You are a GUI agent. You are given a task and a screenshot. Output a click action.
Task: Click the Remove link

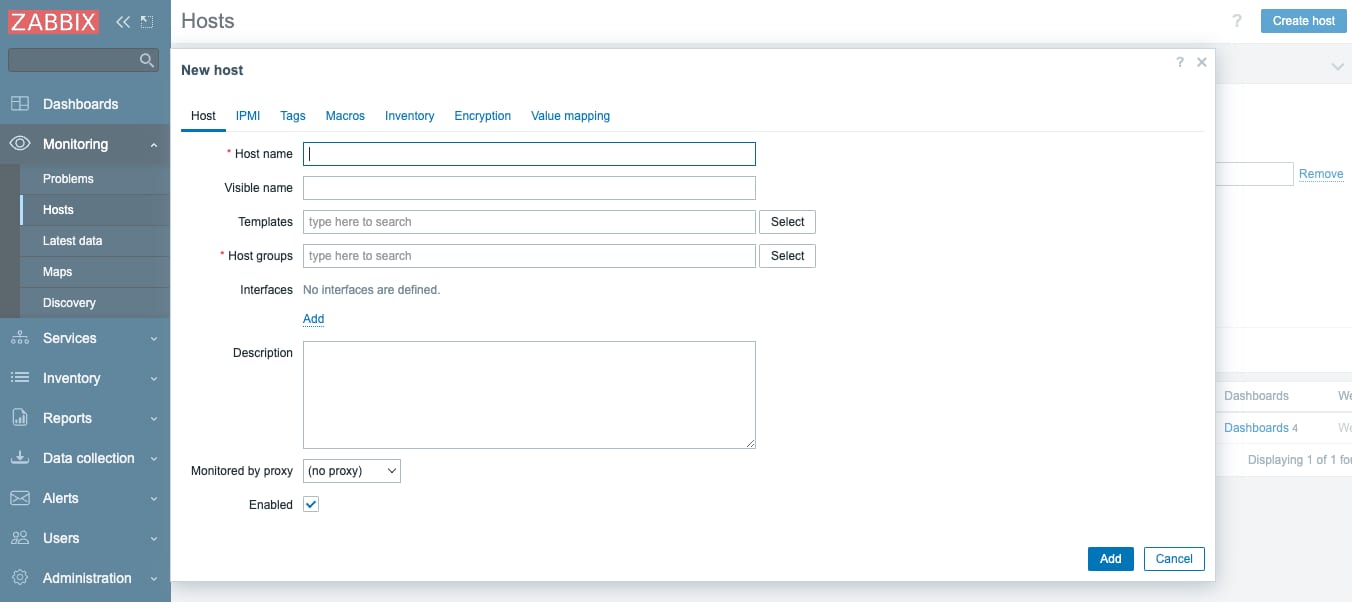1321,173
